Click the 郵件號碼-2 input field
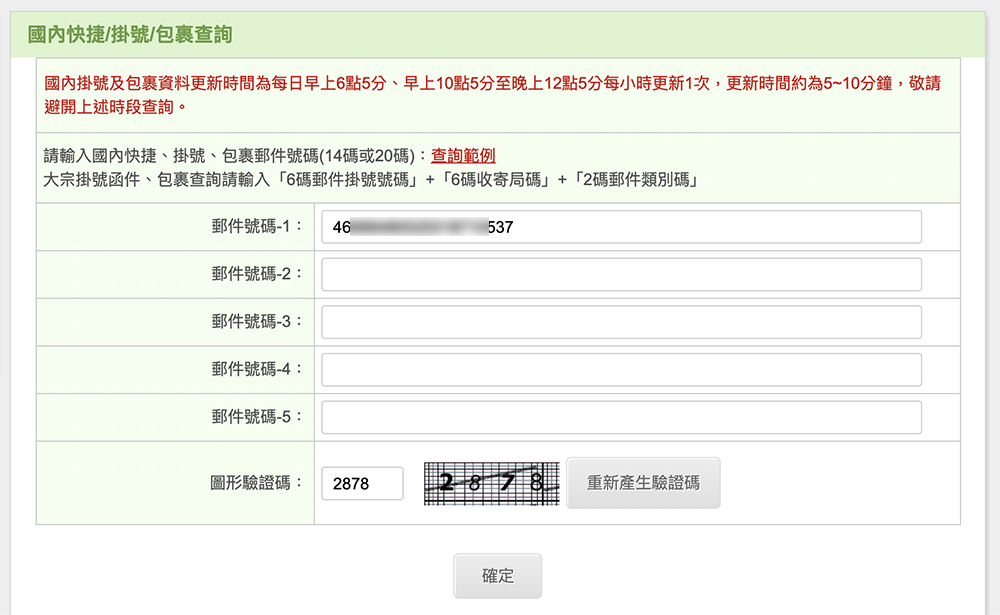1000x615 pixels. point(621,274)
